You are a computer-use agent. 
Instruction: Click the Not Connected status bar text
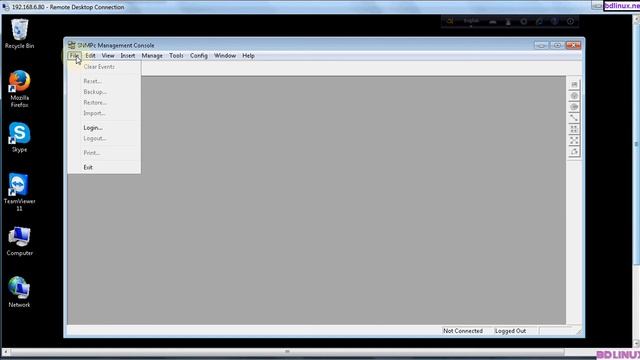point(462,331)
